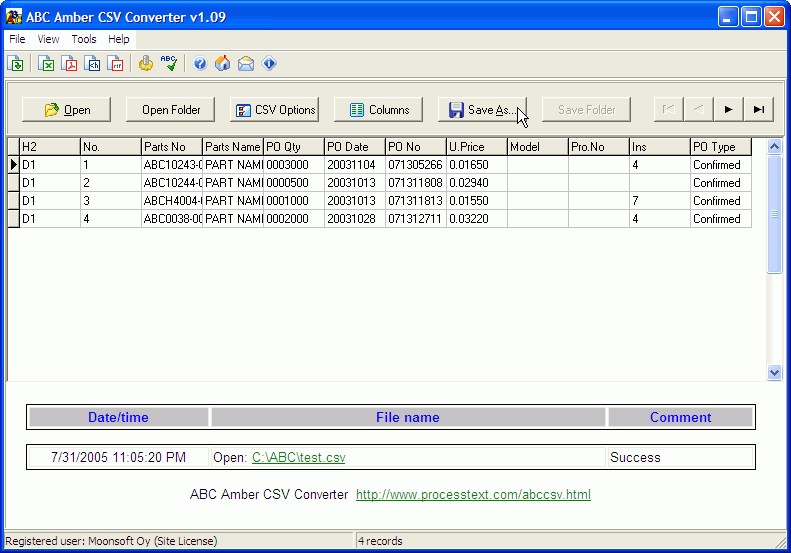Open the File menu
The height and width of the screenshot is (553, 791).
[17, 39]
